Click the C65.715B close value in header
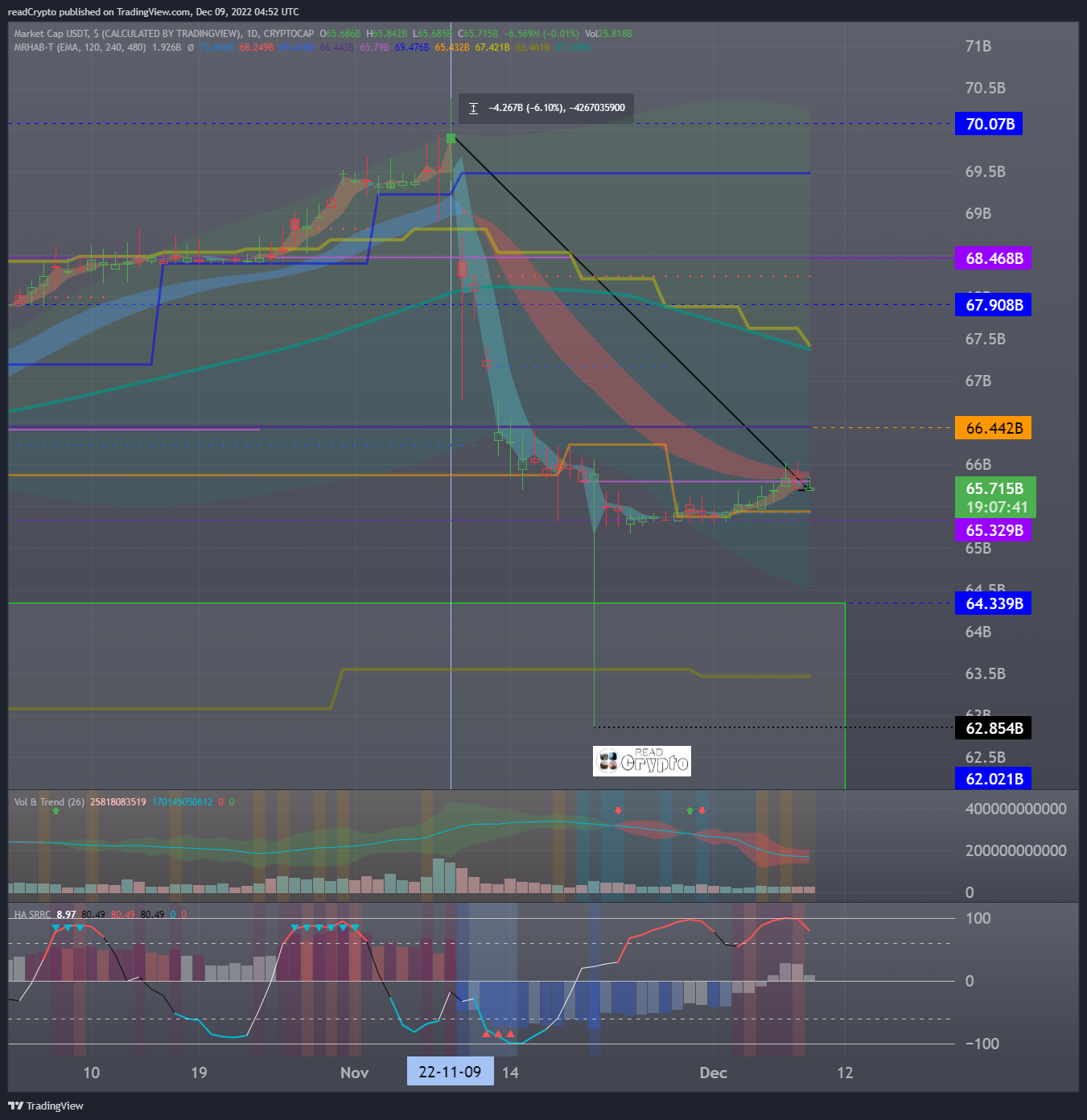The height and width of the screenshot is (1120, 1087). pyautogui.click(x=478, y=34)
